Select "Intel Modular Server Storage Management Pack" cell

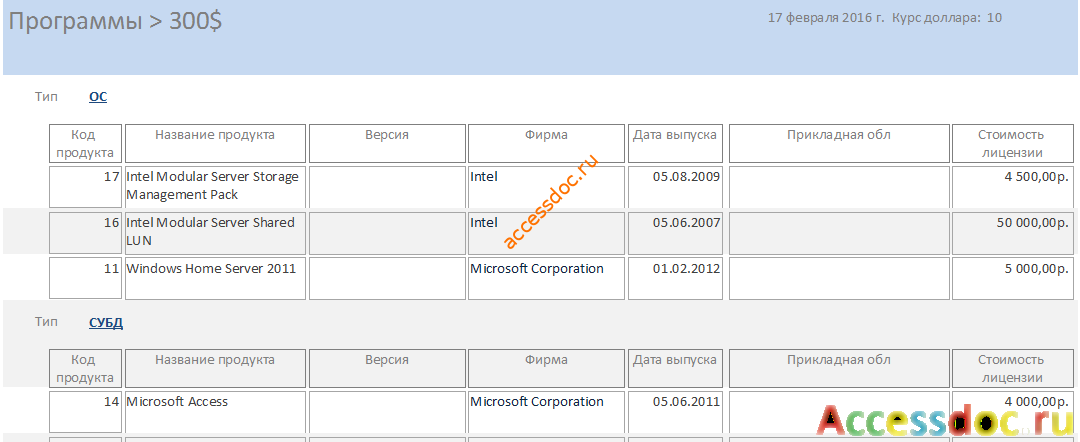215,187
